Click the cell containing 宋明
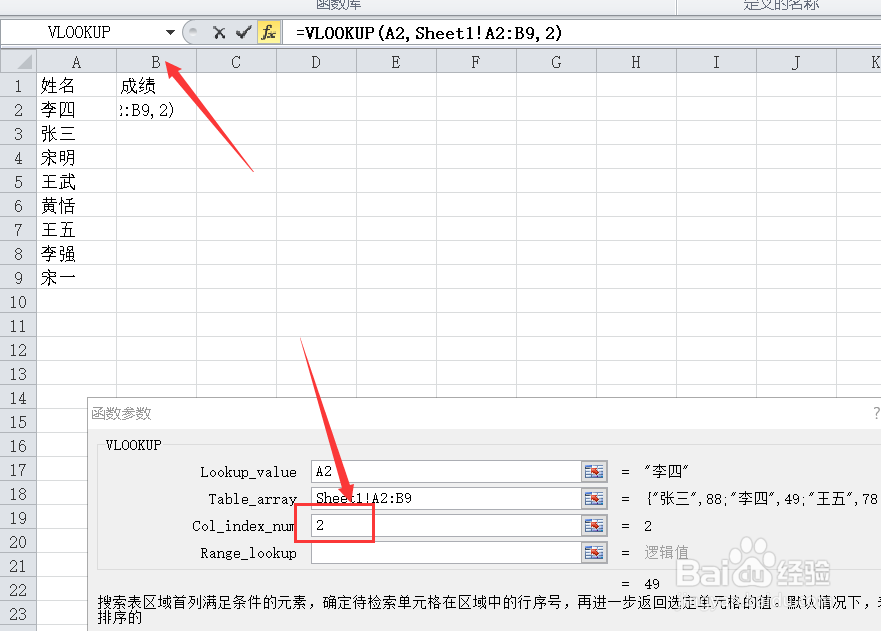881x631 pixels. click(57, 157)
